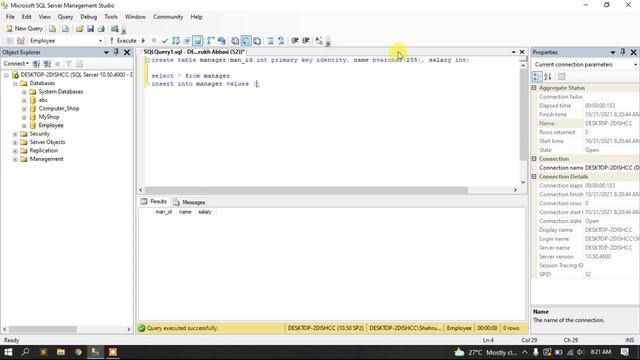Switch to the Results tab
Image resolution: width=640 pixels, height=360 pixels.
pos(154,202)
